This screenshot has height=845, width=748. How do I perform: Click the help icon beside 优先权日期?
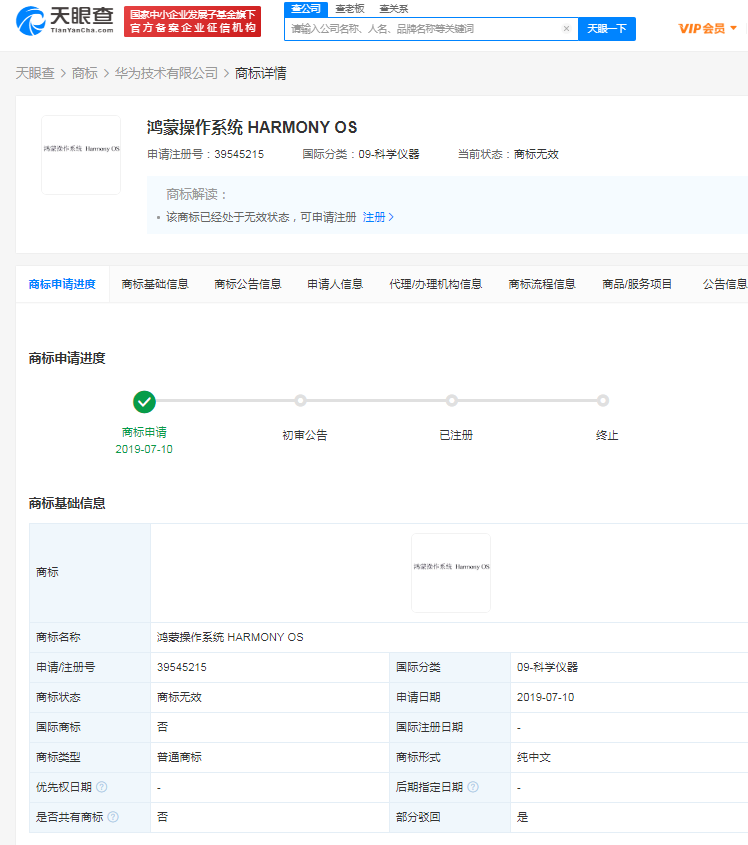point(102,787)
